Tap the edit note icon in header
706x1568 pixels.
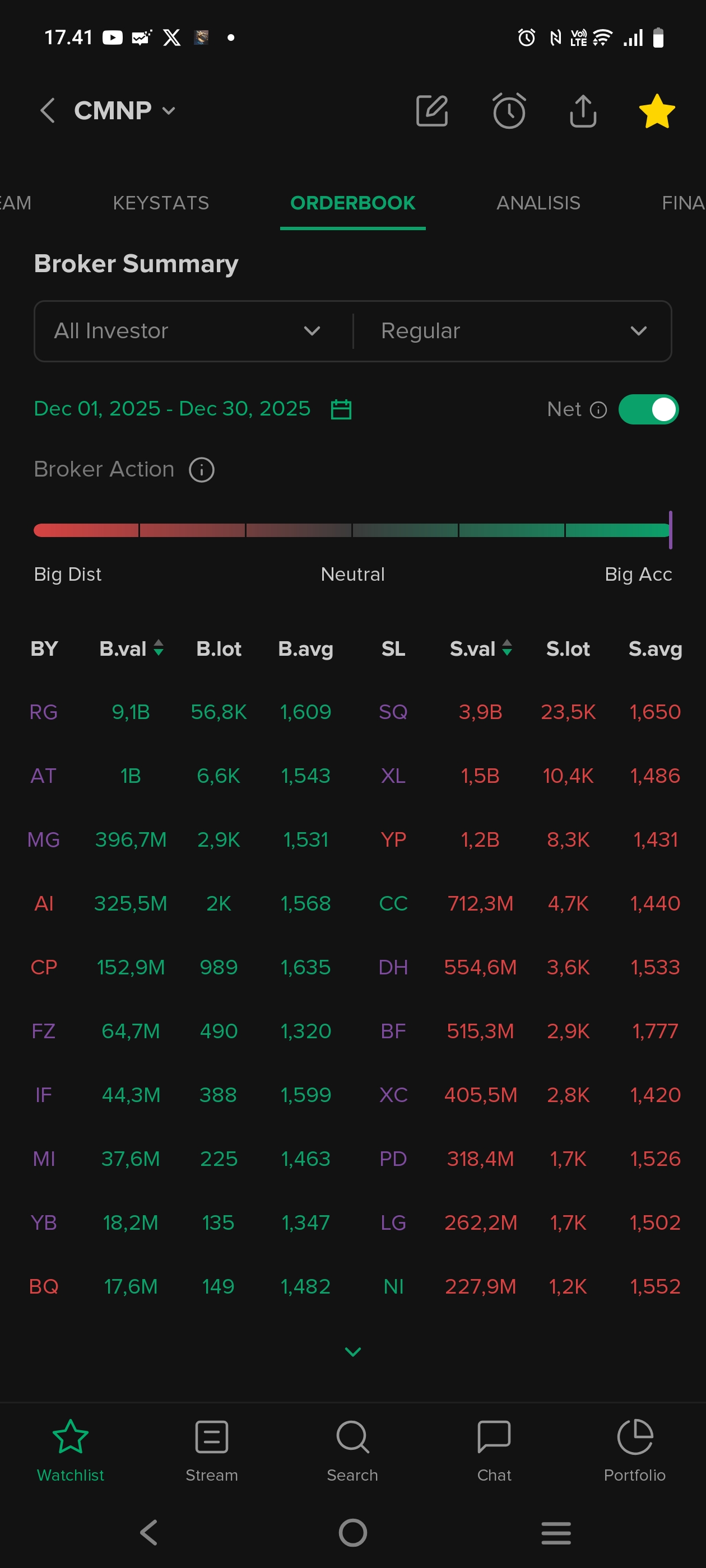pos(432,111)
